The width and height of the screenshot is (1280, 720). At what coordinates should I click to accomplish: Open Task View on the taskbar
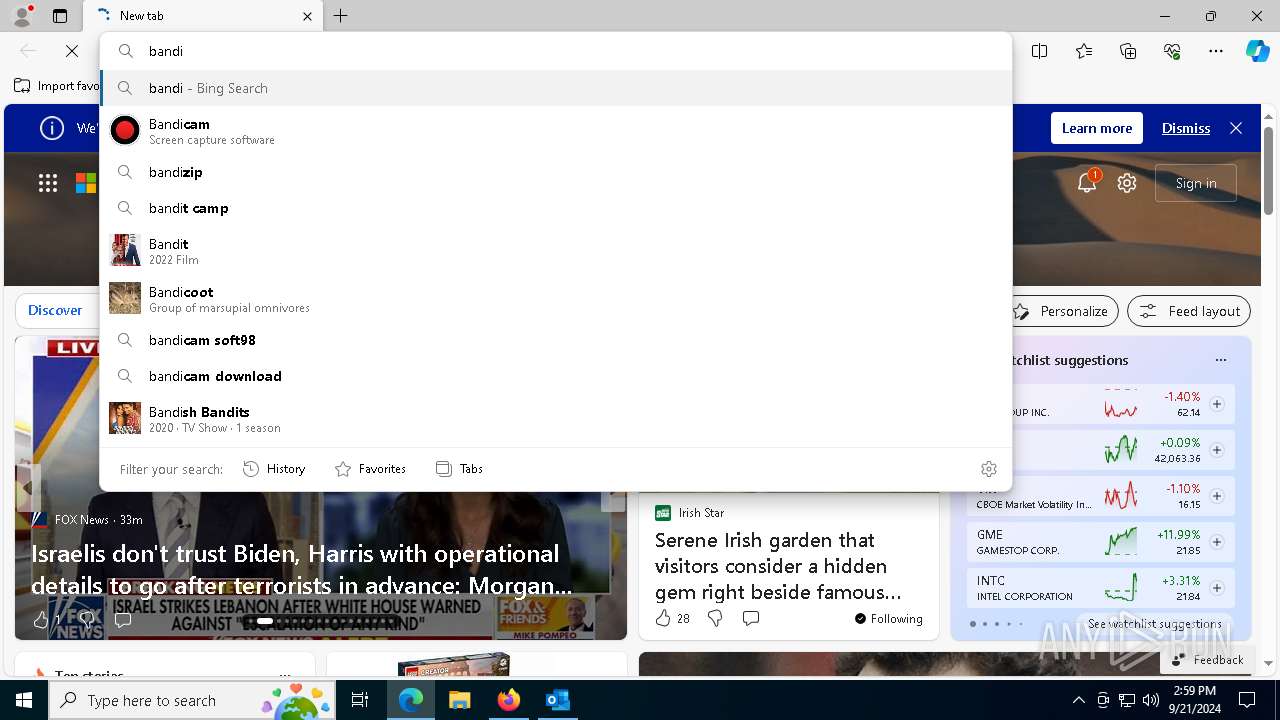pos(360,700)
